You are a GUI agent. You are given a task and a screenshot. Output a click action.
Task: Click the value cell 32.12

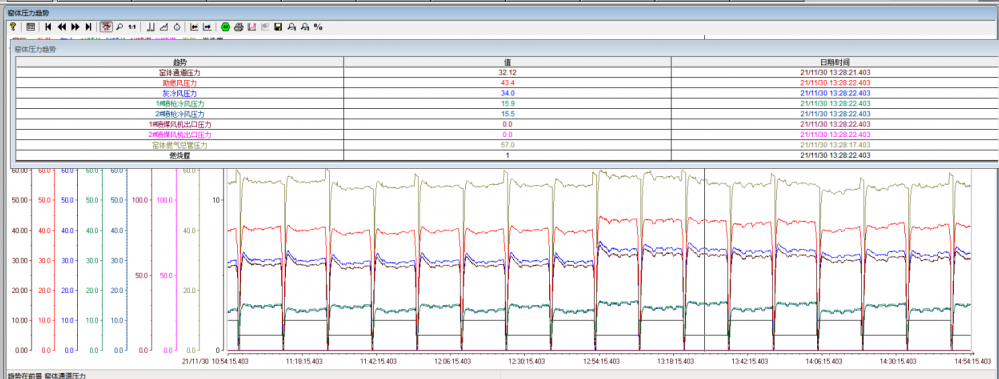pos(507,73)
